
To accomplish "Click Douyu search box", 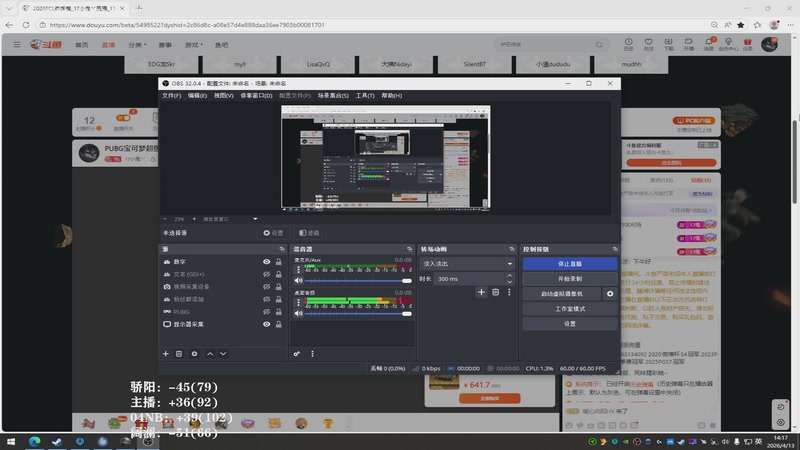I will [551, 44].
